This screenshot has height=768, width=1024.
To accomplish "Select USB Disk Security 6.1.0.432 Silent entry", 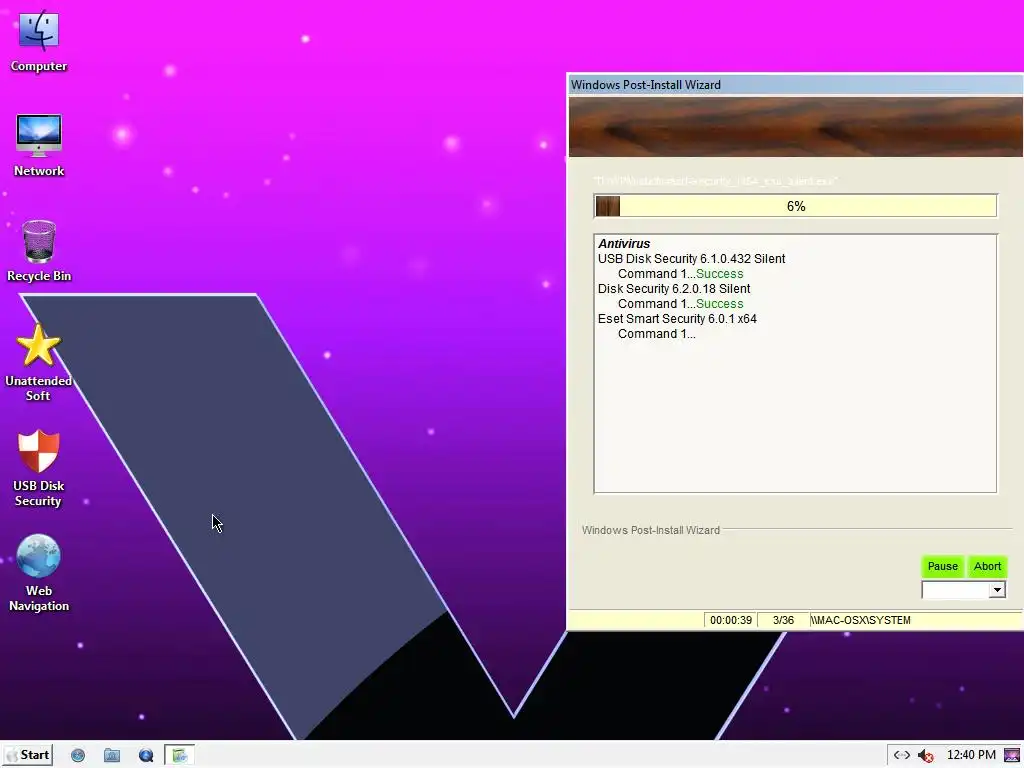I will tap(692, 259).
